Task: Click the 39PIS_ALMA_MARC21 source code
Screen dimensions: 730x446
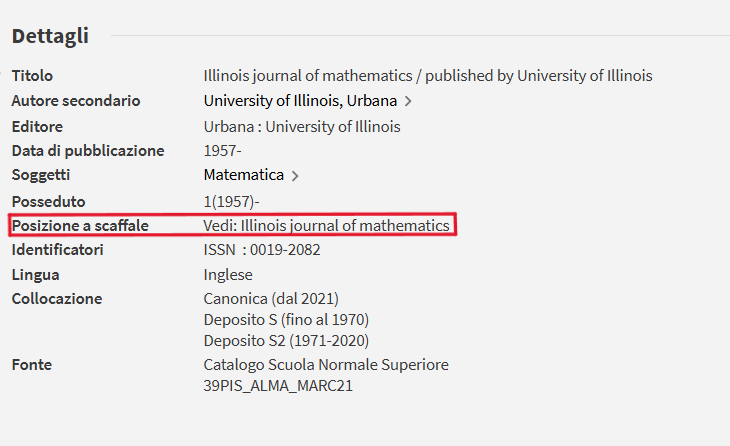Action: 278,385
